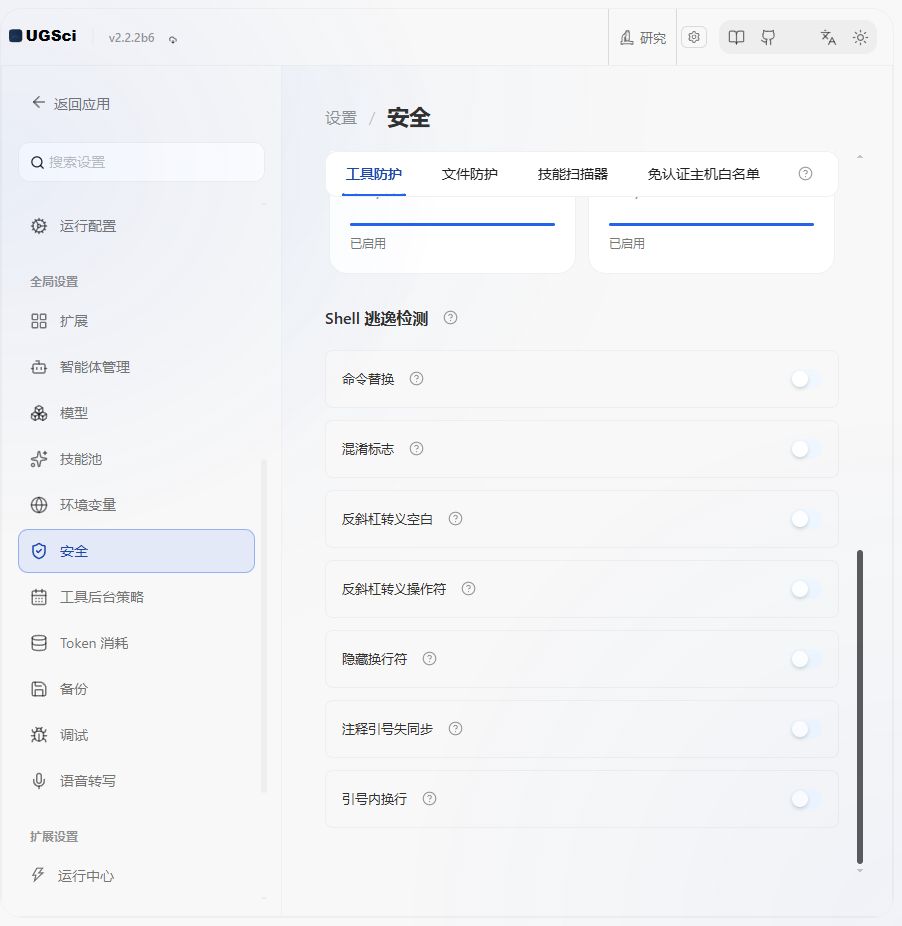This screenshot has width=902, height=926.
Task: Enable the 引号内换行 toggle
Action: click(x=806, y=799)
